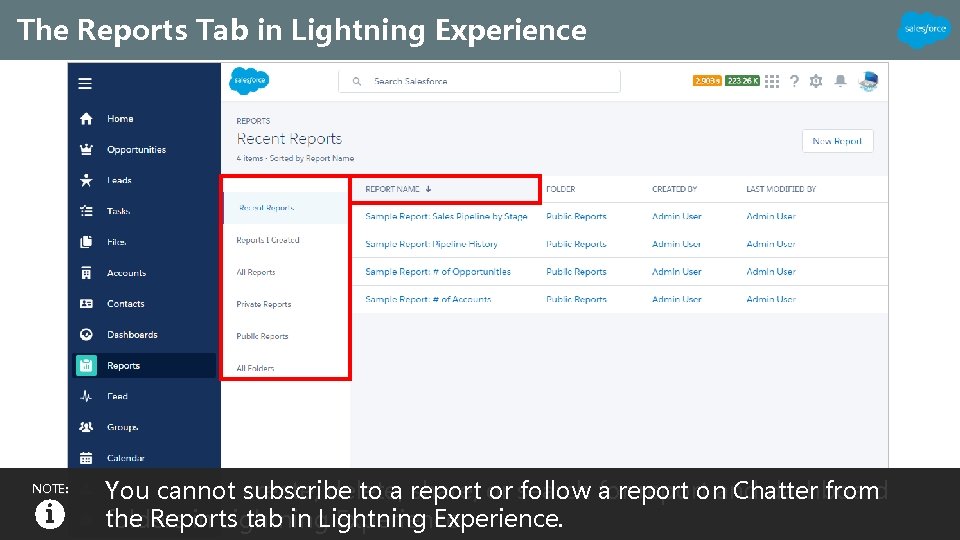Click the Salesforce cloud logo in header

[x=249, y=81]
